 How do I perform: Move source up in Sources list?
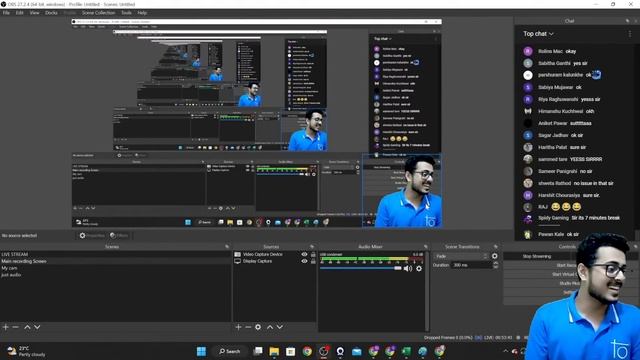(270, 327)
